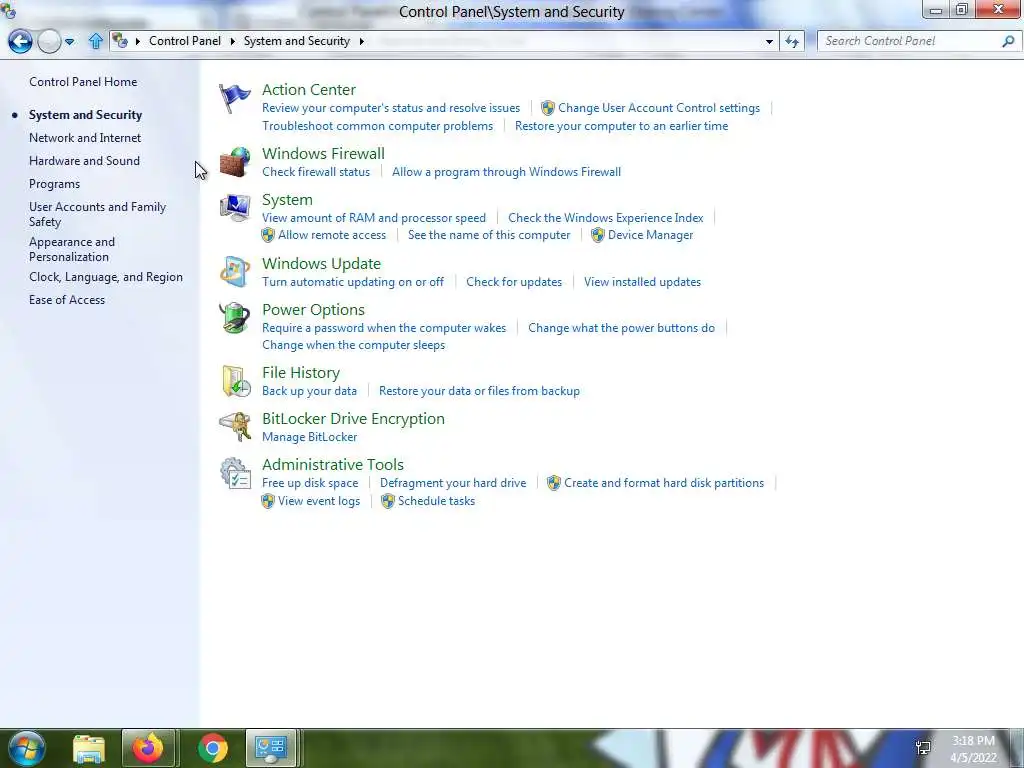Open the Windows Update icon
The height and width of the screenshot is (768, 1024).
234,272
